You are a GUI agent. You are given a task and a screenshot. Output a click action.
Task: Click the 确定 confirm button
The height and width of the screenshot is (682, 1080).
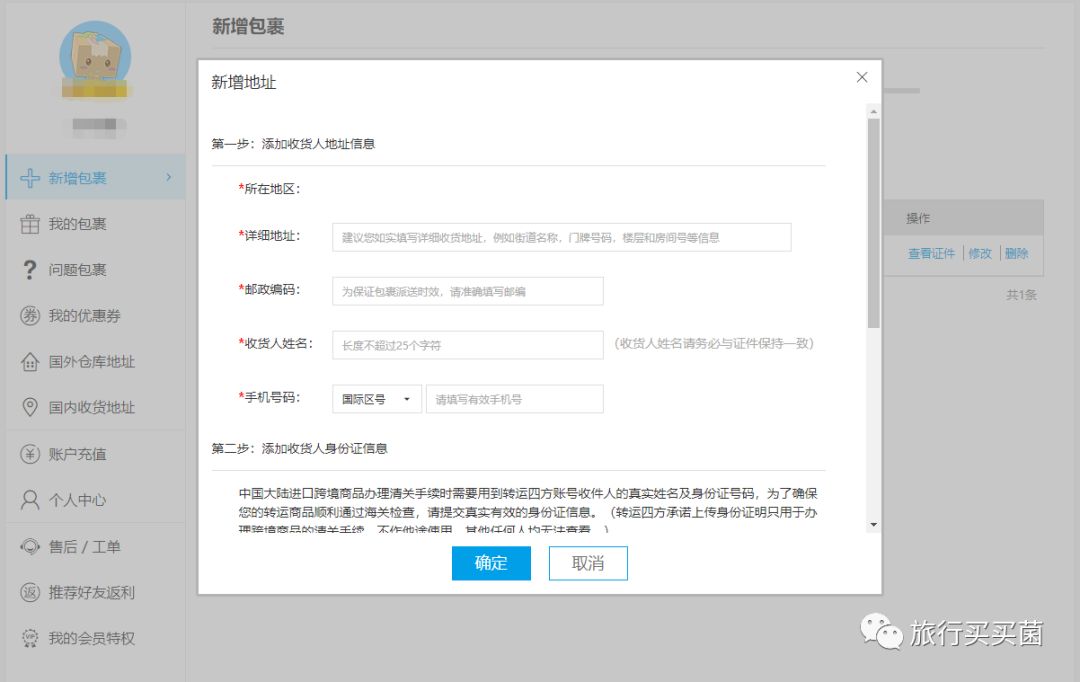coord(491,563)
